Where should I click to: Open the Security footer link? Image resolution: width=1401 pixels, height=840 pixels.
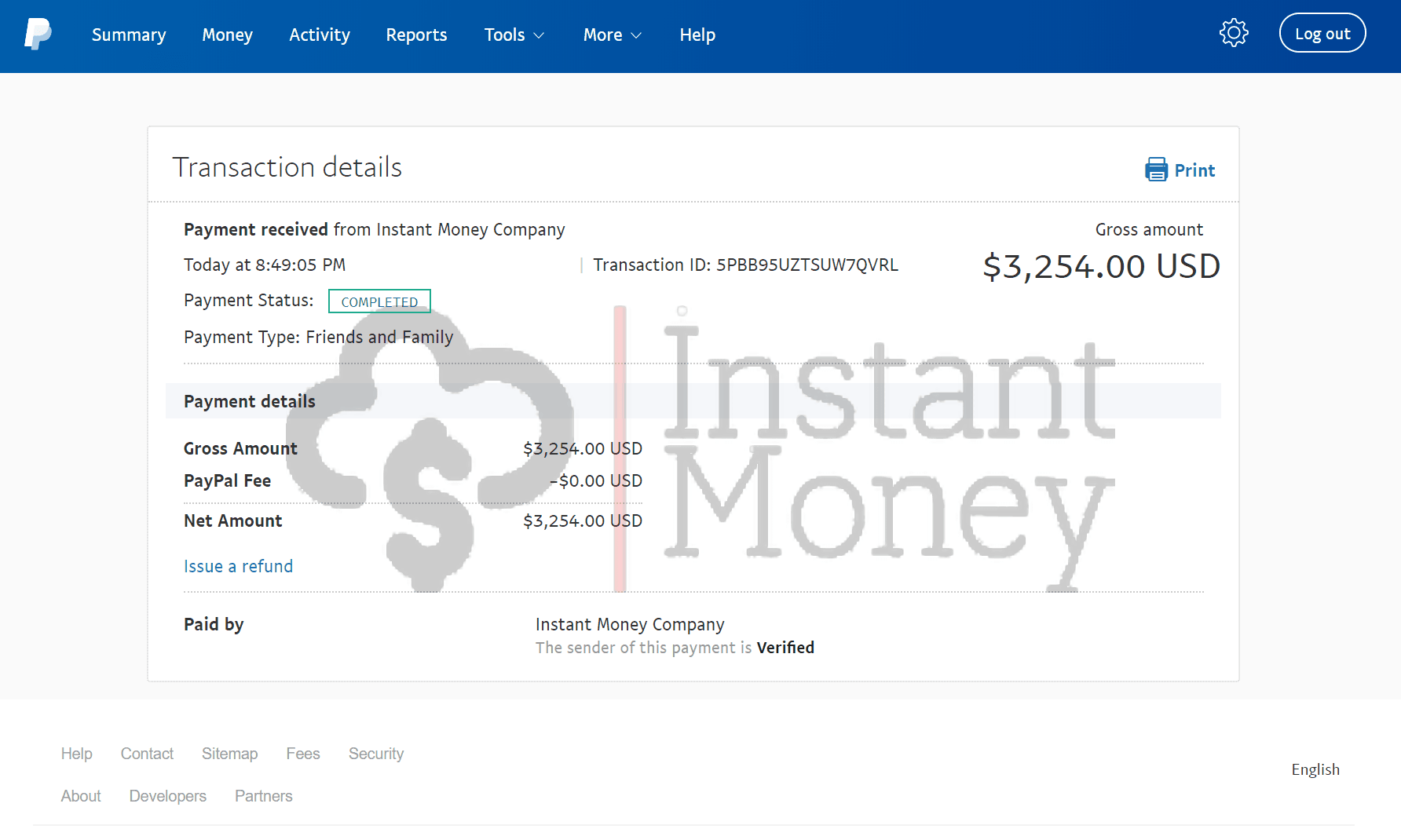tap(376, 754)
